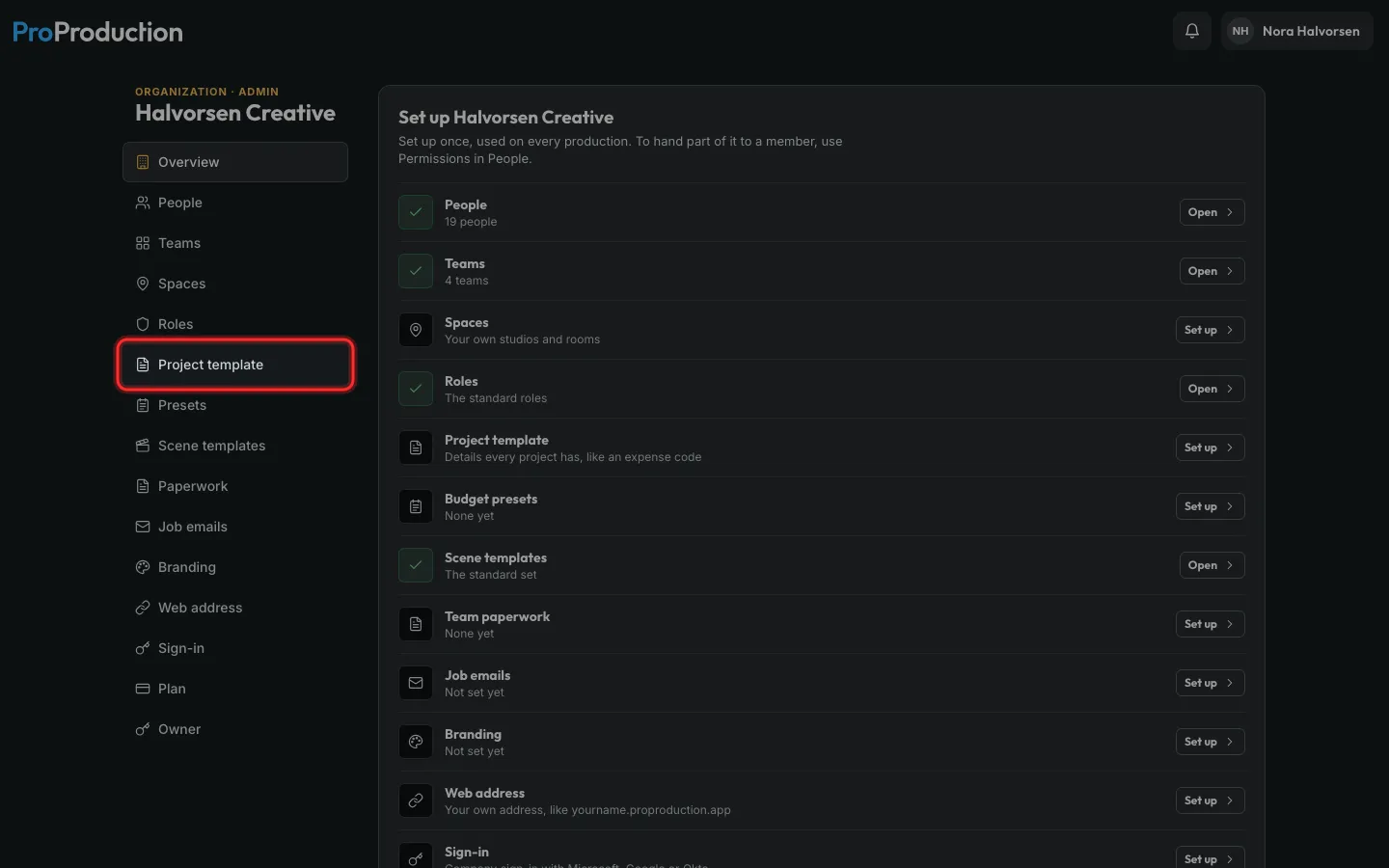The height and width of the screenshot is (868, 1389).
Task: Click the checkmark icon beside People row
Action: click(x=416, y=212)
